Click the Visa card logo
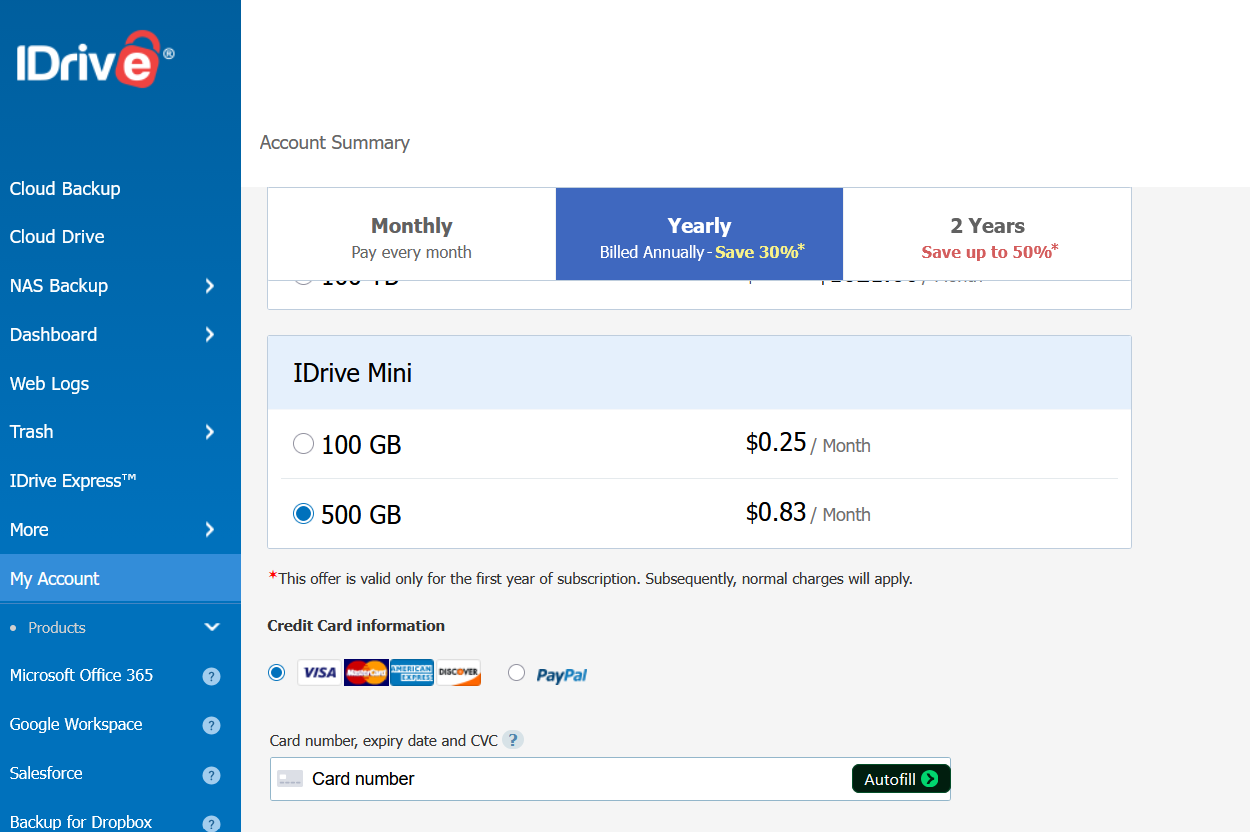Image resolution: width=1250 pixels, height=832 pixels. pyautogui.click(x=319, y=672)
